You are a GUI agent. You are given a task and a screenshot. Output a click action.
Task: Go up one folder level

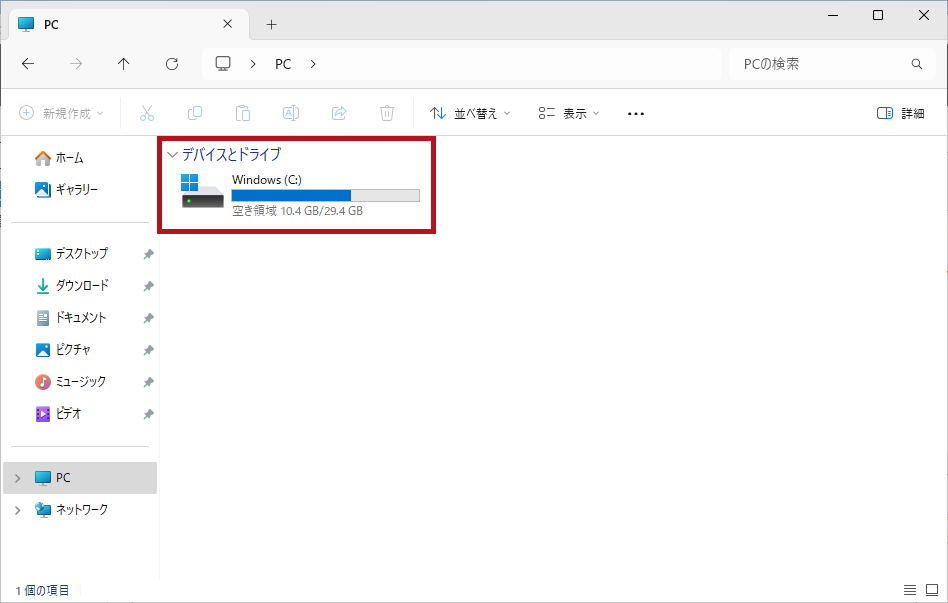(124, 64)
